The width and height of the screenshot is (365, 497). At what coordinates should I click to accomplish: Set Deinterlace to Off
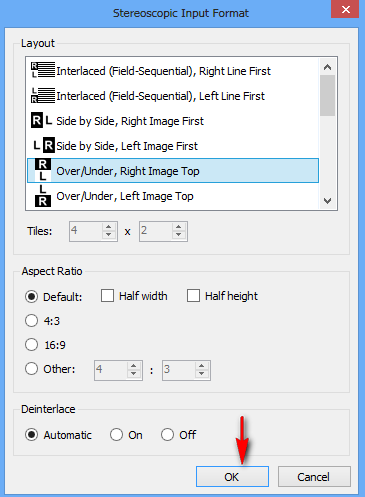(x=167, y=435)
